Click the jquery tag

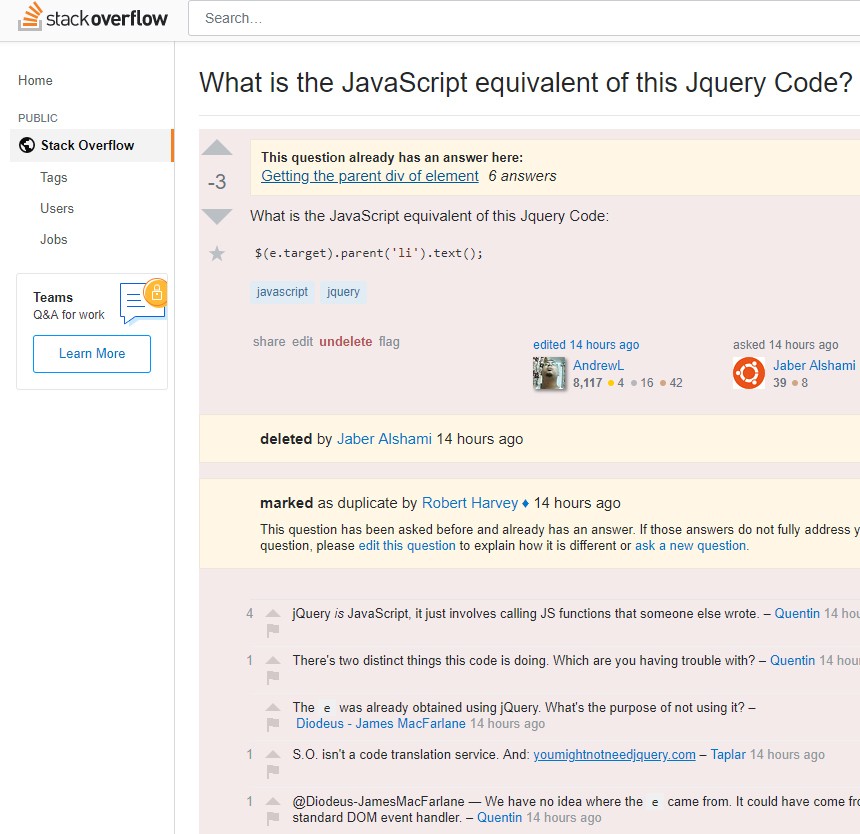coord(343,292)
